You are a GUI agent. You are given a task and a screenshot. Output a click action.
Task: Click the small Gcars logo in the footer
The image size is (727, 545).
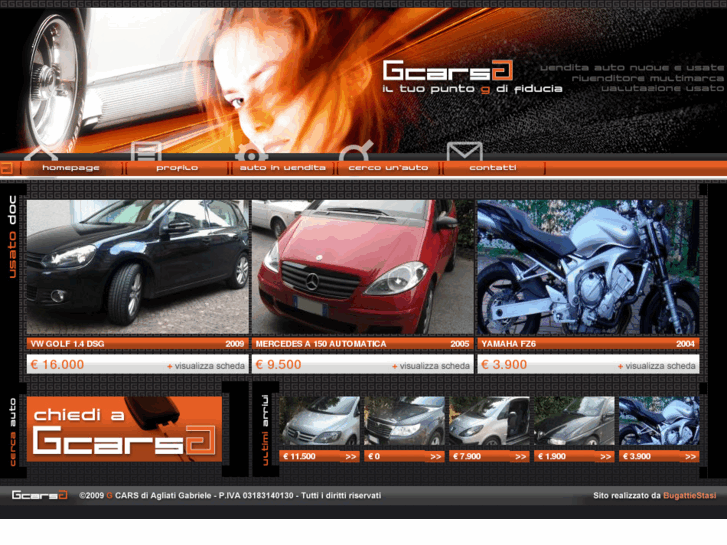click(x=39, y=495)
